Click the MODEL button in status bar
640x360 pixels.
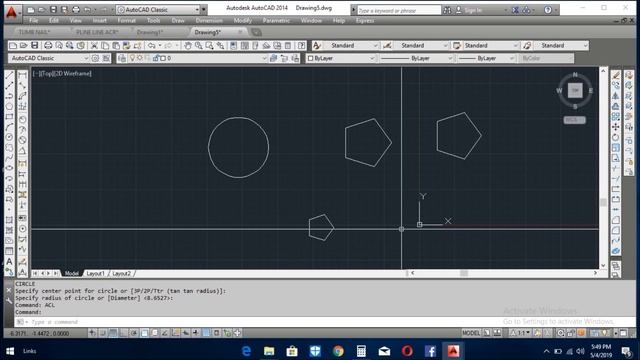471,333
